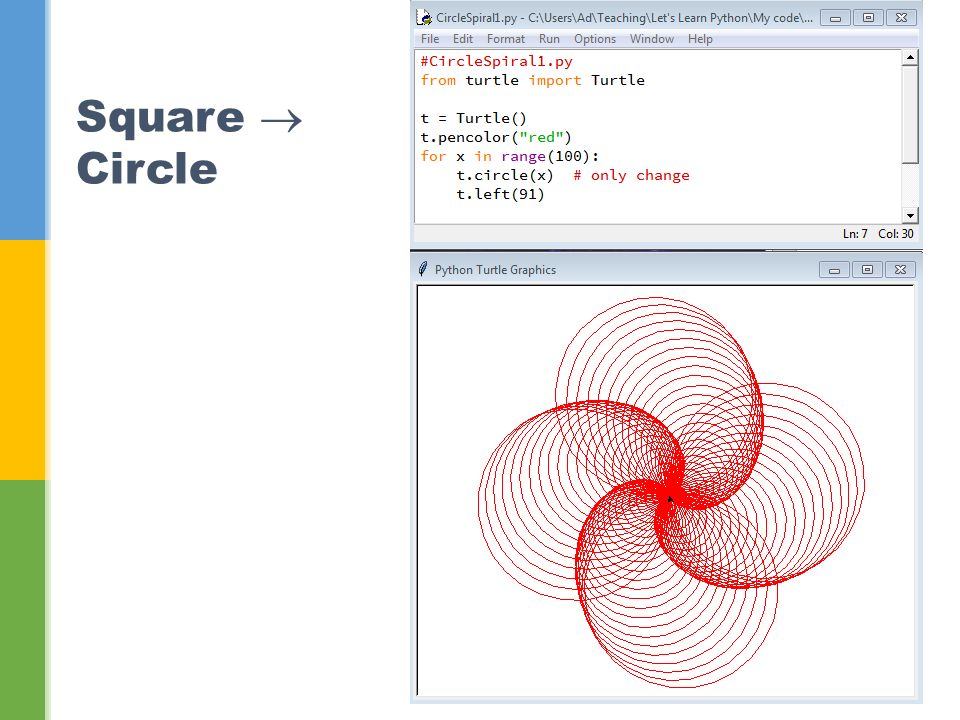Open the Format menu
The image size is (960, 720).
pyautogui.click(x=506, y=39)
